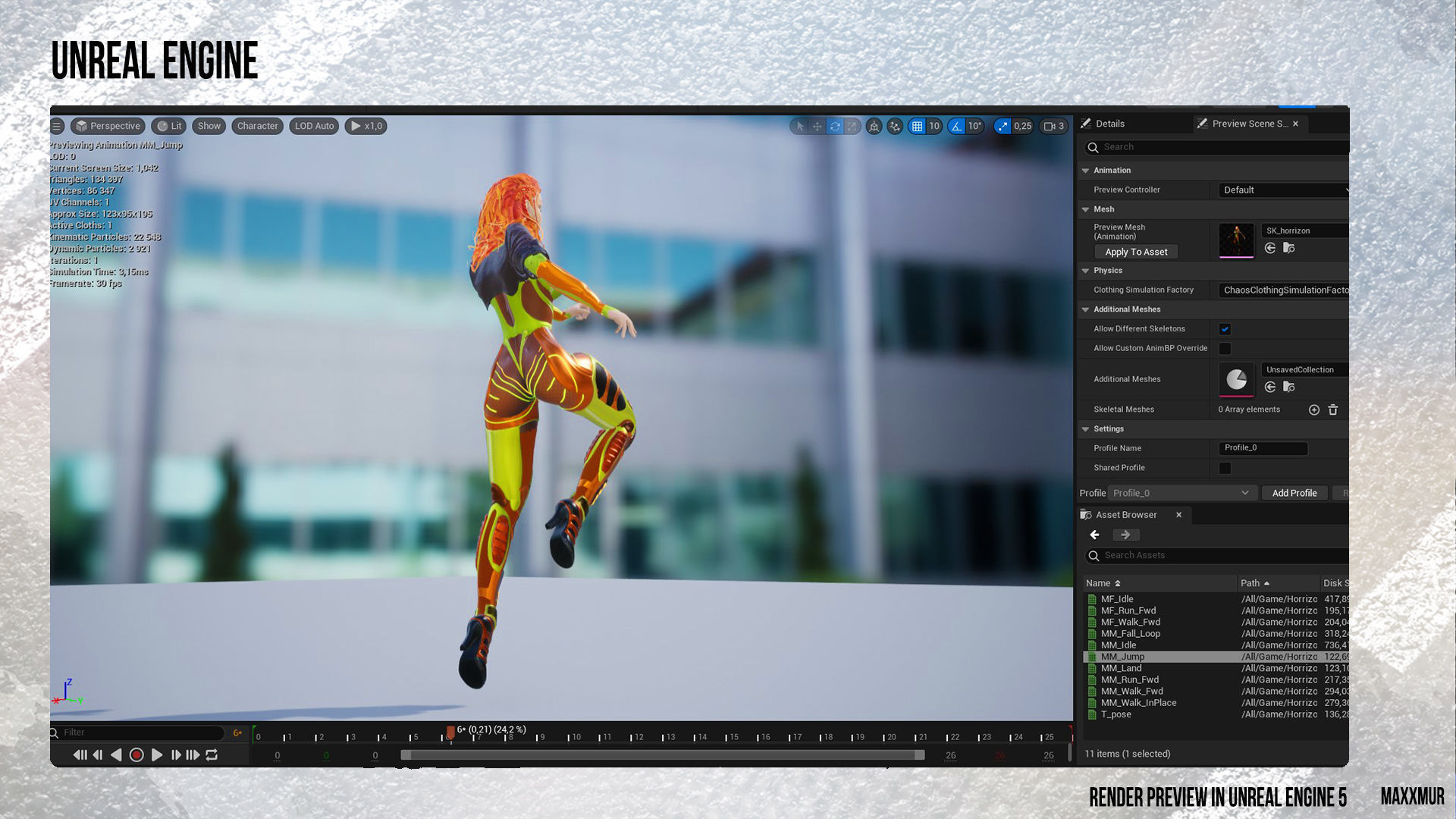
Task: Go back in Asset Browser history
Action: pos(1094,535)
